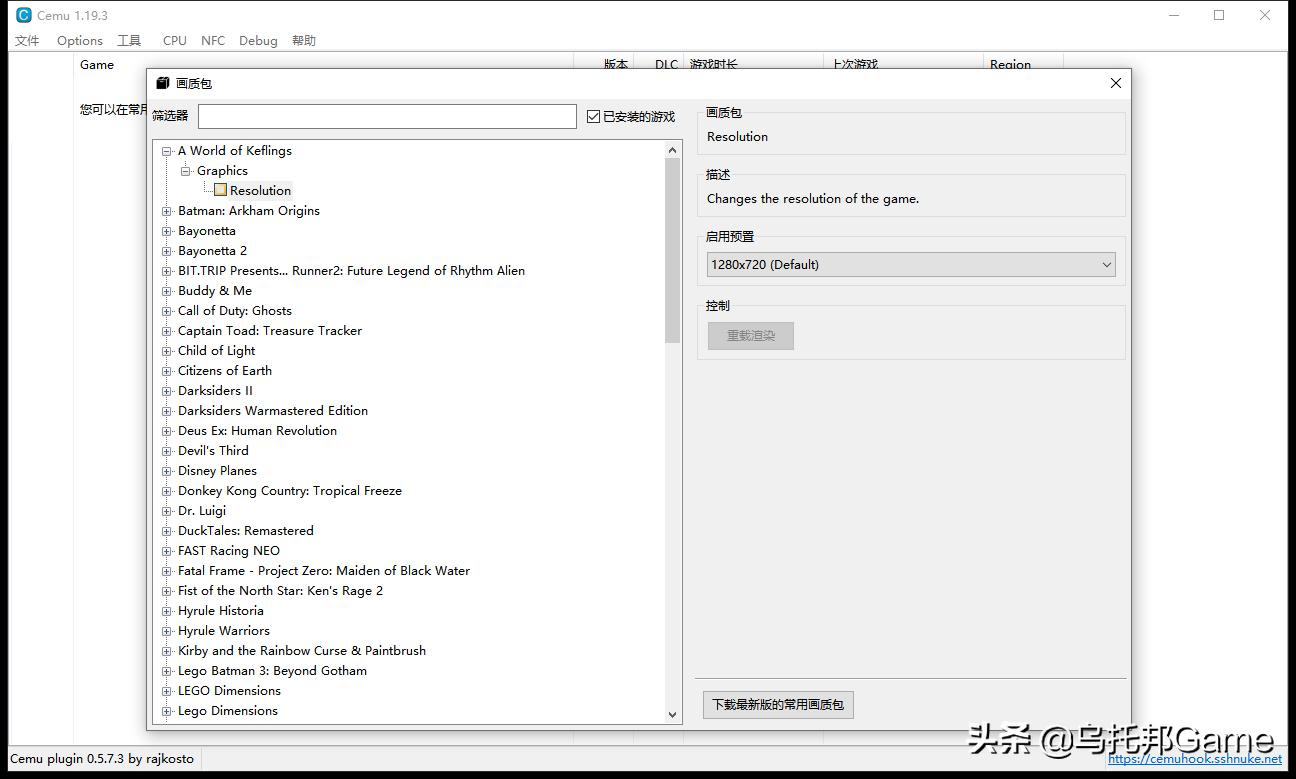Viewport: 1296px width, 779px height.
Task: Select Fist of the North Star entry
Action: [x=280, y=591]
